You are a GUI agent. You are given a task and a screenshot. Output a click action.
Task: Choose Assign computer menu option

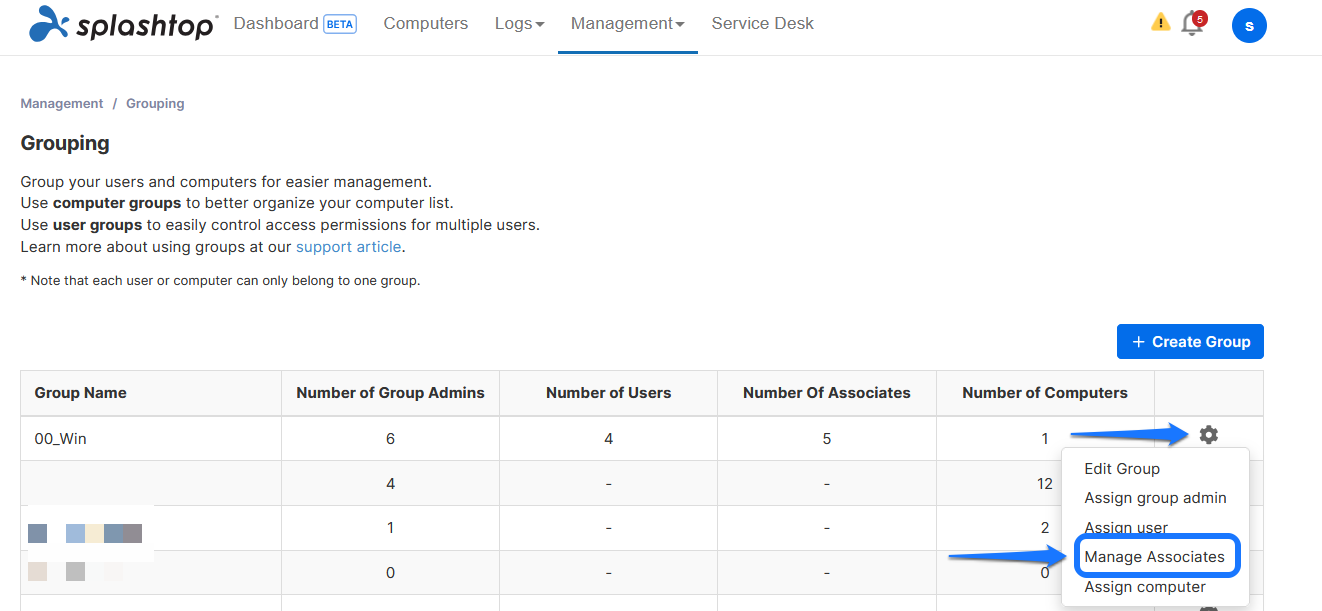point(1145,587)
